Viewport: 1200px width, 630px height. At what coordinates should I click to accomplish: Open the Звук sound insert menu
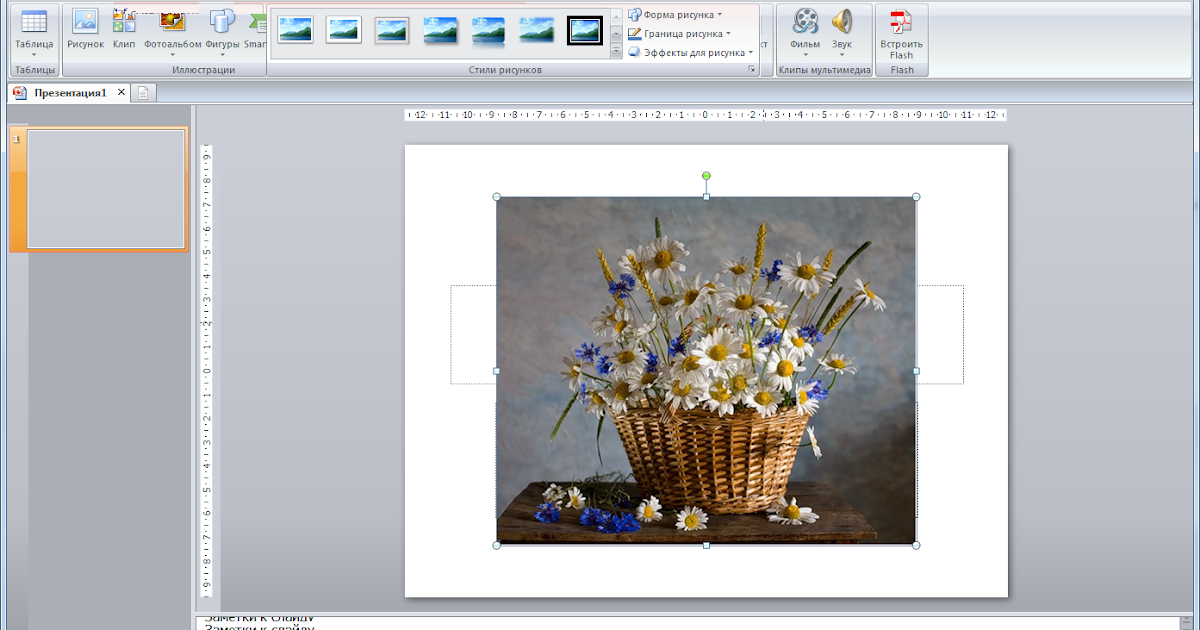pos(842,30)
